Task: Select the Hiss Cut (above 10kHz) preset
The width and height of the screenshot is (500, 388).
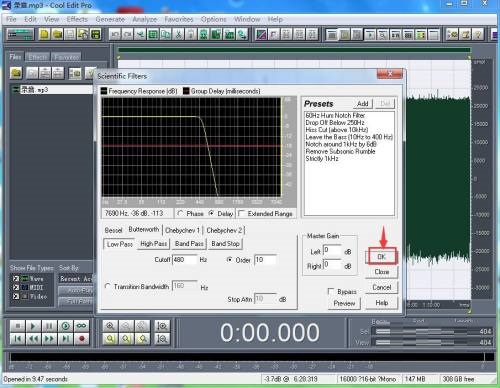Action: click(337, 130)
